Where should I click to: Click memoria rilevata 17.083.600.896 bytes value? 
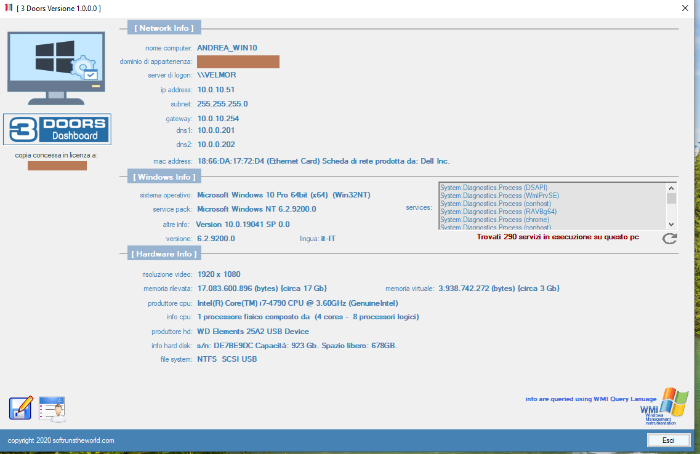pos(262,288)
